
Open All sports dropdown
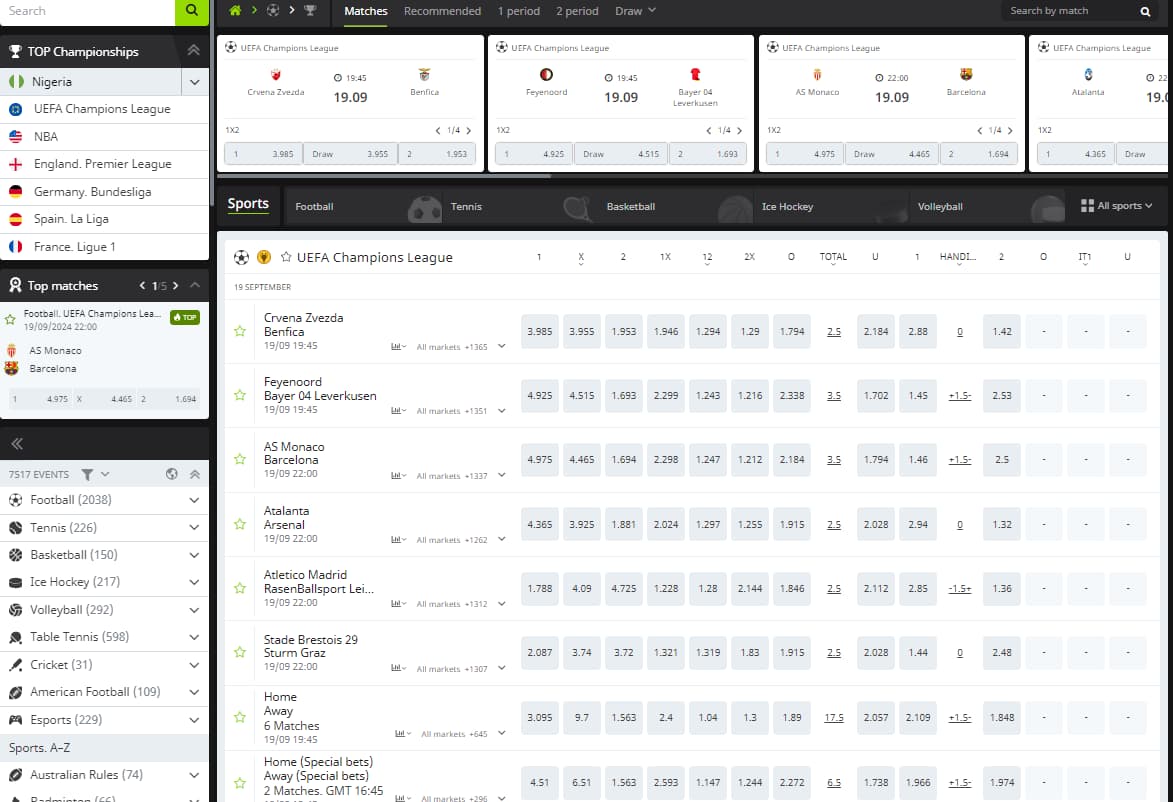(x=1117, y=206)
